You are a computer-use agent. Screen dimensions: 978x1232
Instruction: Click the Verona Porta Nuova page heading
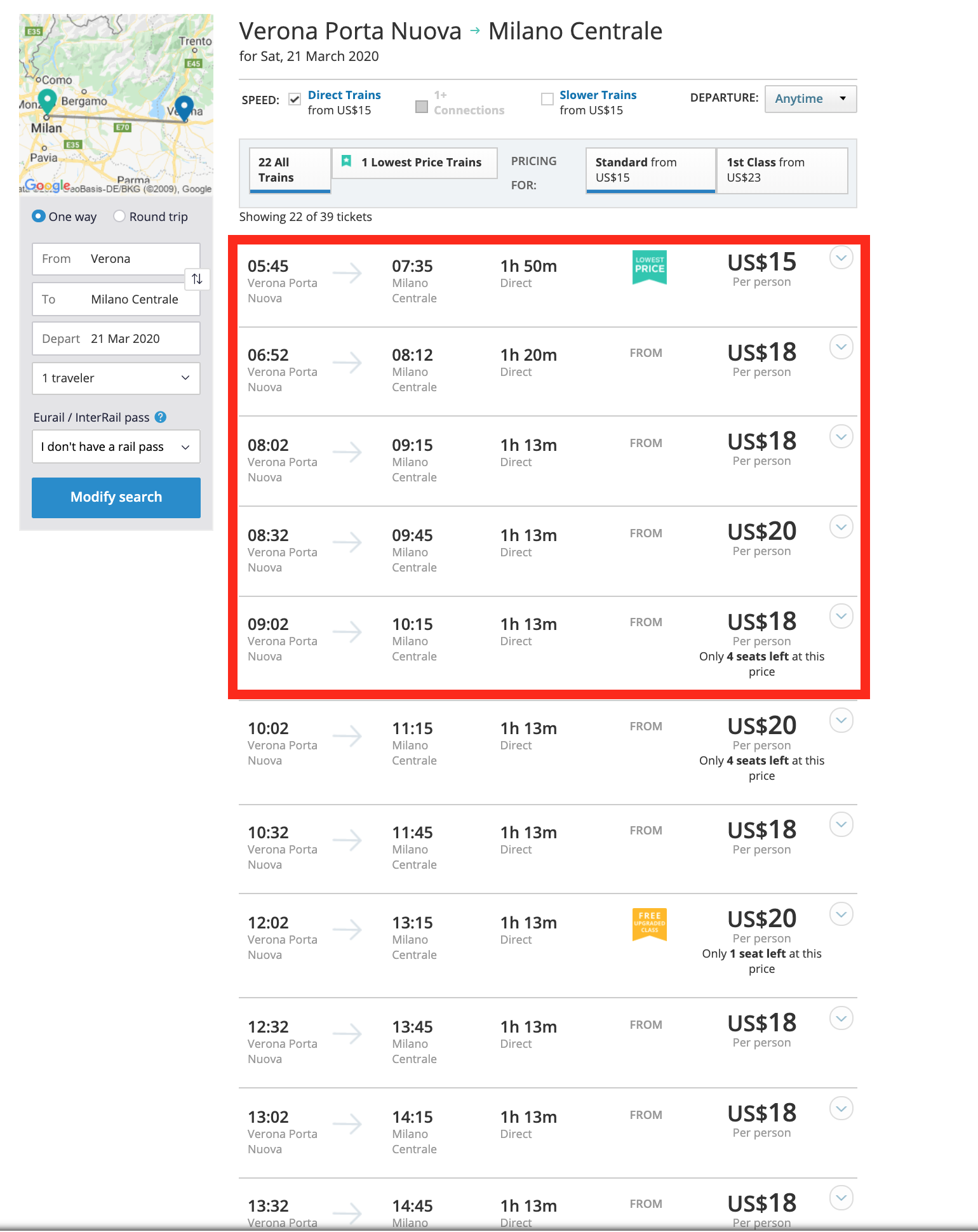(351, 31)
